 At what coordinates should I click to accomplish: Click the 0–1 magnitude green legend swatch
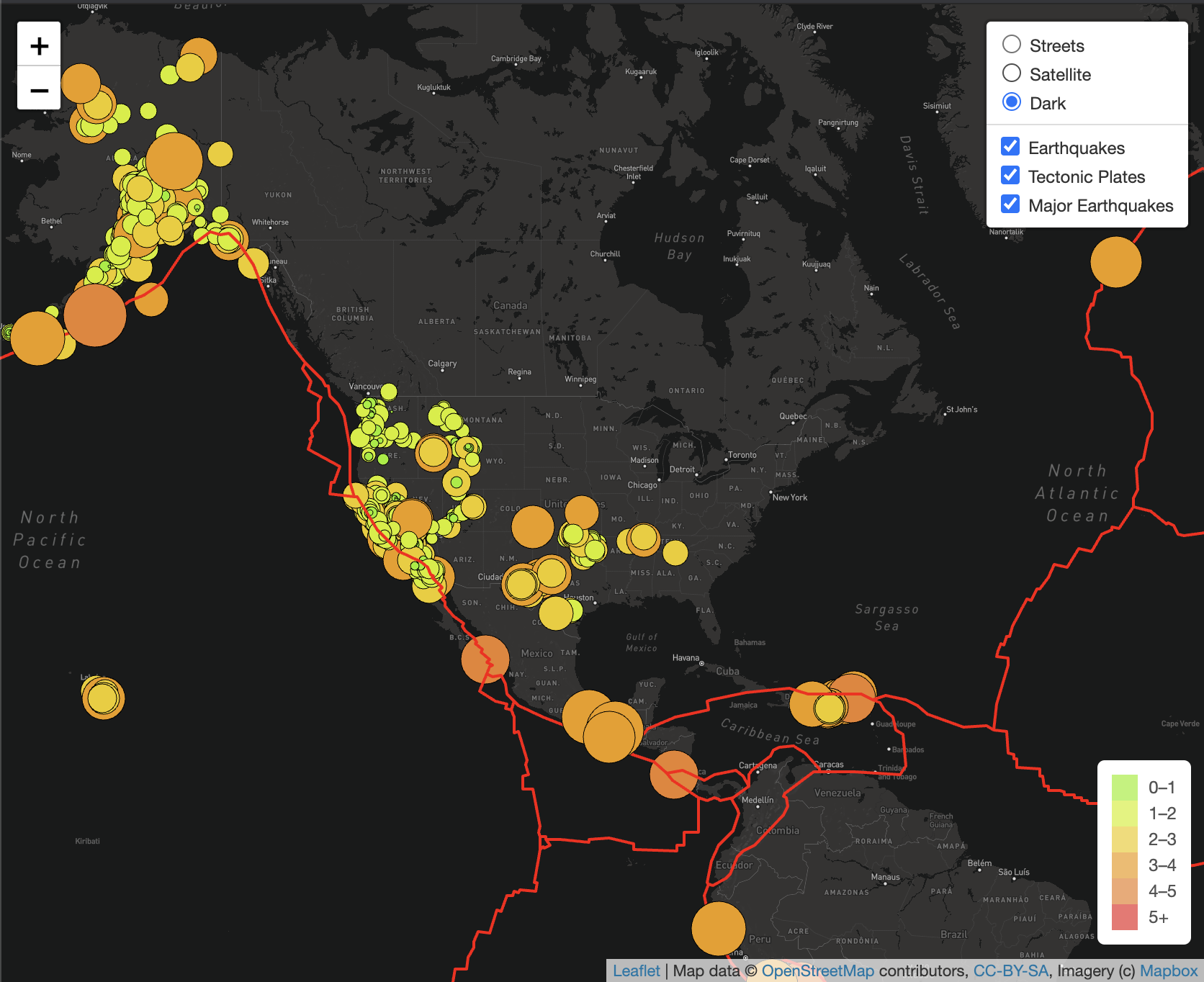pos(1124,788)
